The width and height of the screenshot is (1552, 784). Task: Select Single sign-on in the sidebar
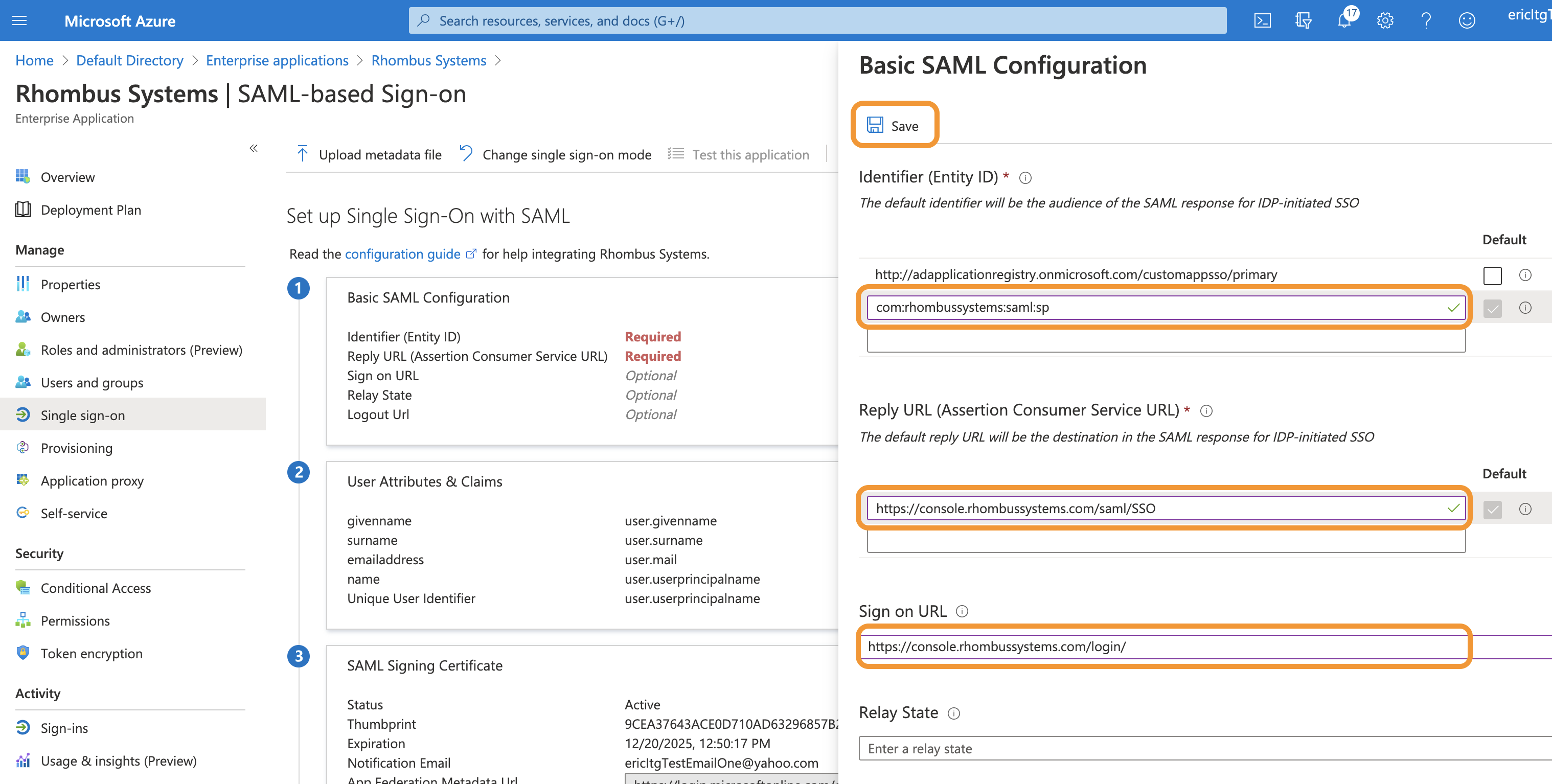pyautogui.click(x=132, y=415)
